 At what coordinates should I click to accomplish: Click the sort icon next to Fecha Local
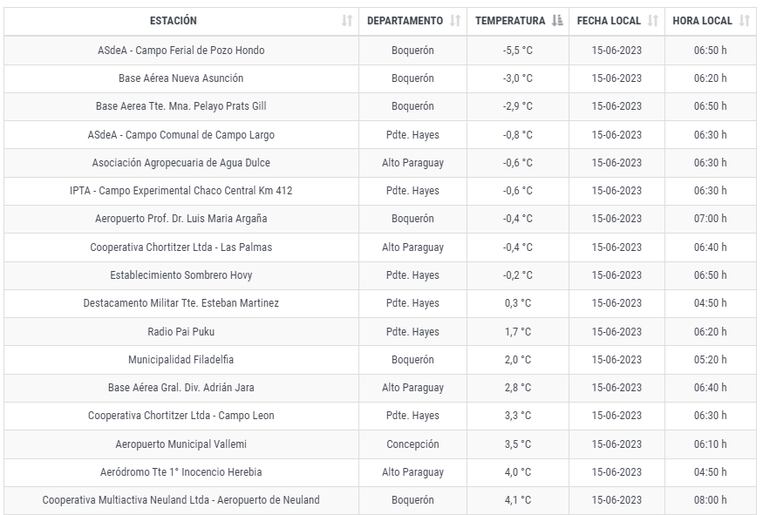653,21
